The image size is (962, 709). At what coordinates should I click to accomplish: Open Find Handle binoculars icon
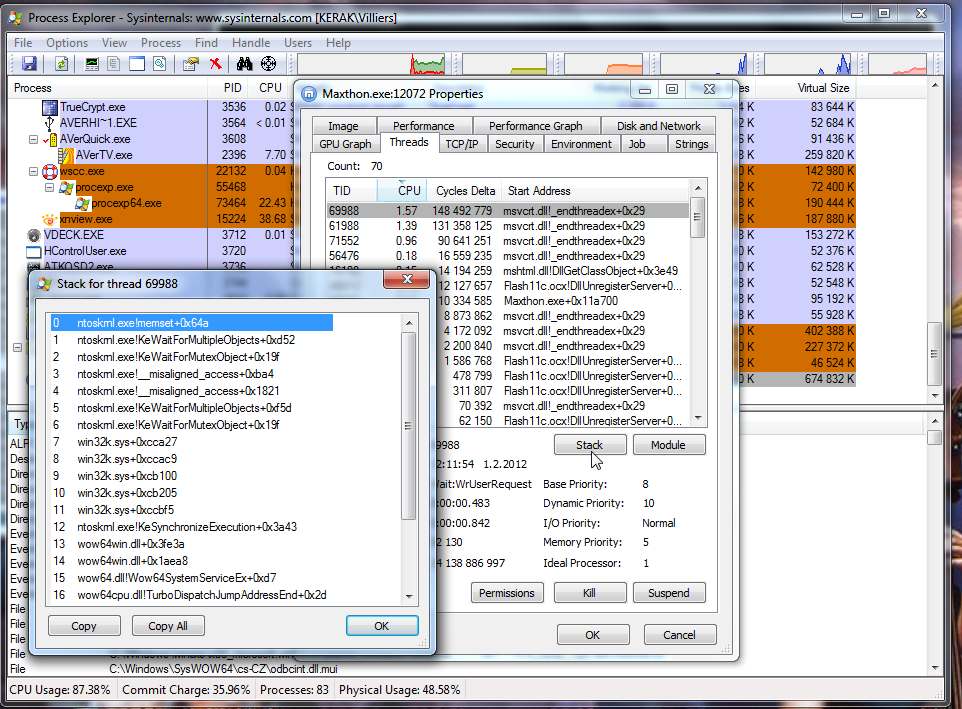[x=244, y=64]
